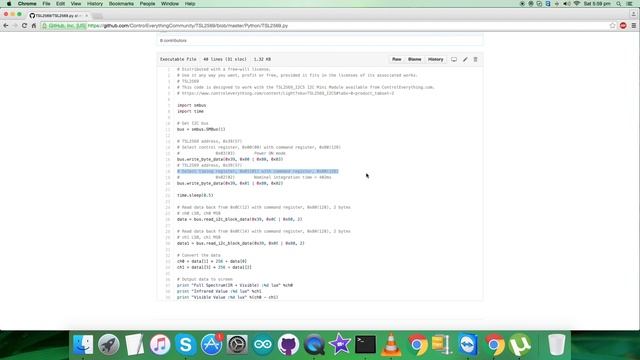Click the green GitHub, Inc. security badge
This screenshot has height=360, width=640.
point(64,26)
